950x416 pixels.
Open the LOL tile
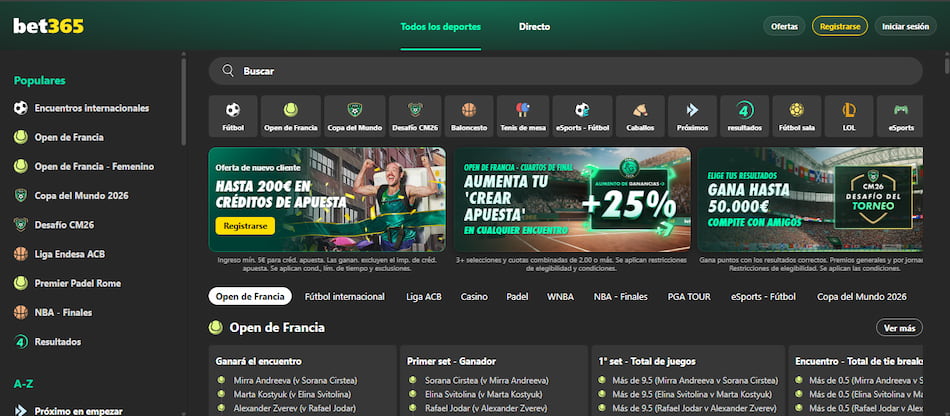point(849,116)
